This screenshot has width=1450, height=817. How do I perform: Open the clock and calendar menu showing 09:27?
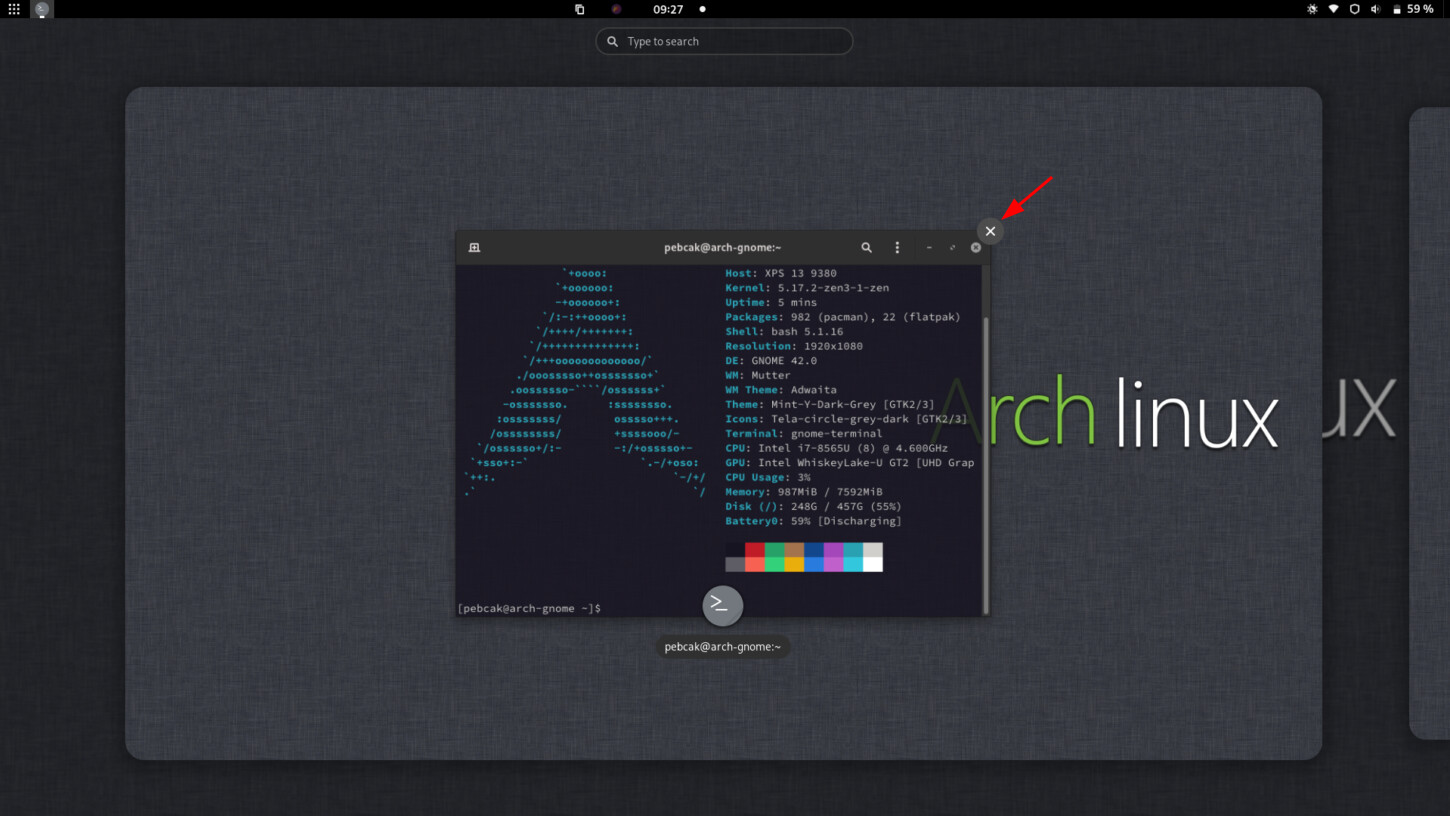[x=668, y=9]
